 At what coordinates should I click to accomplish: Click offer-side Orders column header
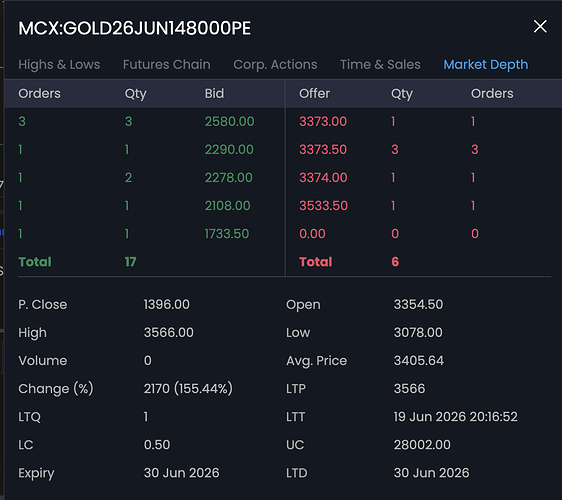(492, 94)
